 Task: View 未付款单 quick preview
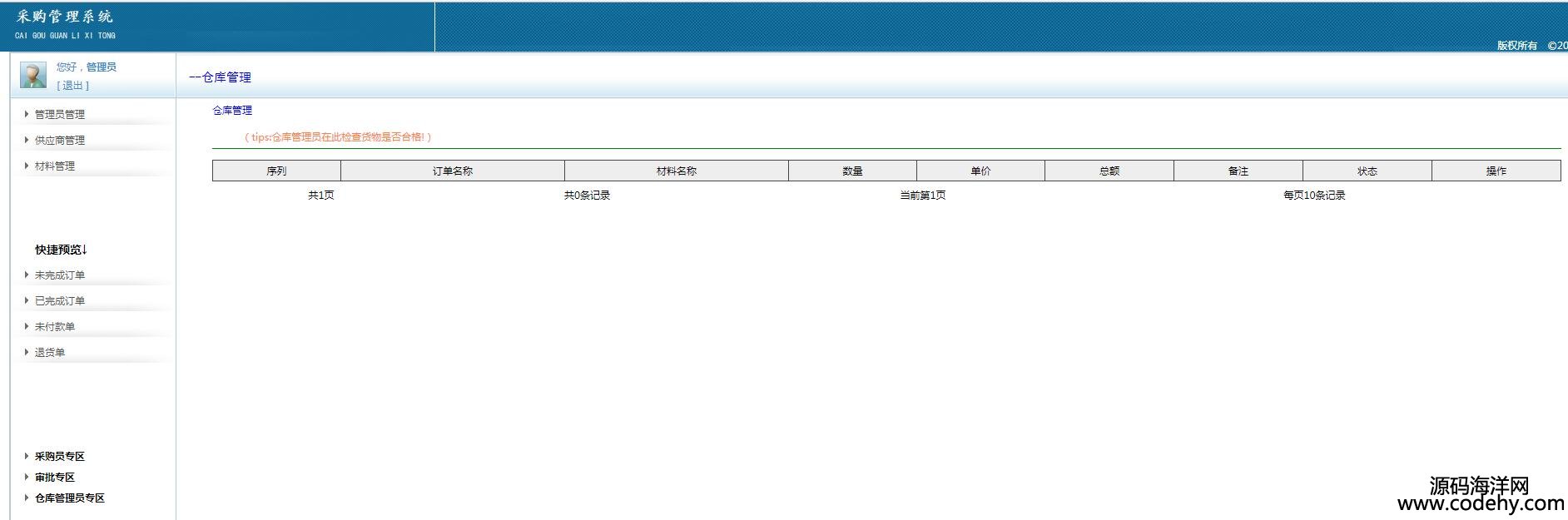click(x=55, y=327)
